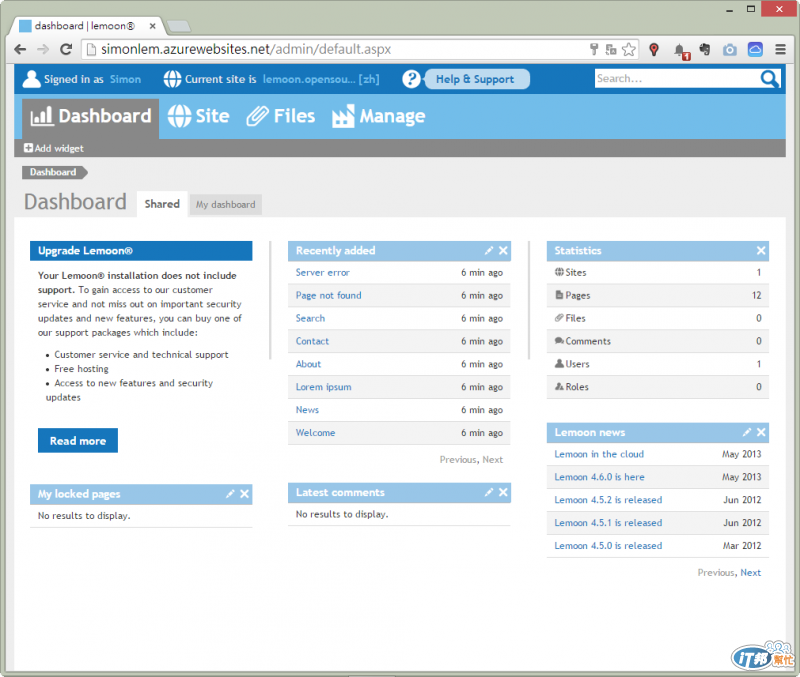Click the Evernote elephant extension
The height and width of the screenshot is (677, 800).
(705, 49)
